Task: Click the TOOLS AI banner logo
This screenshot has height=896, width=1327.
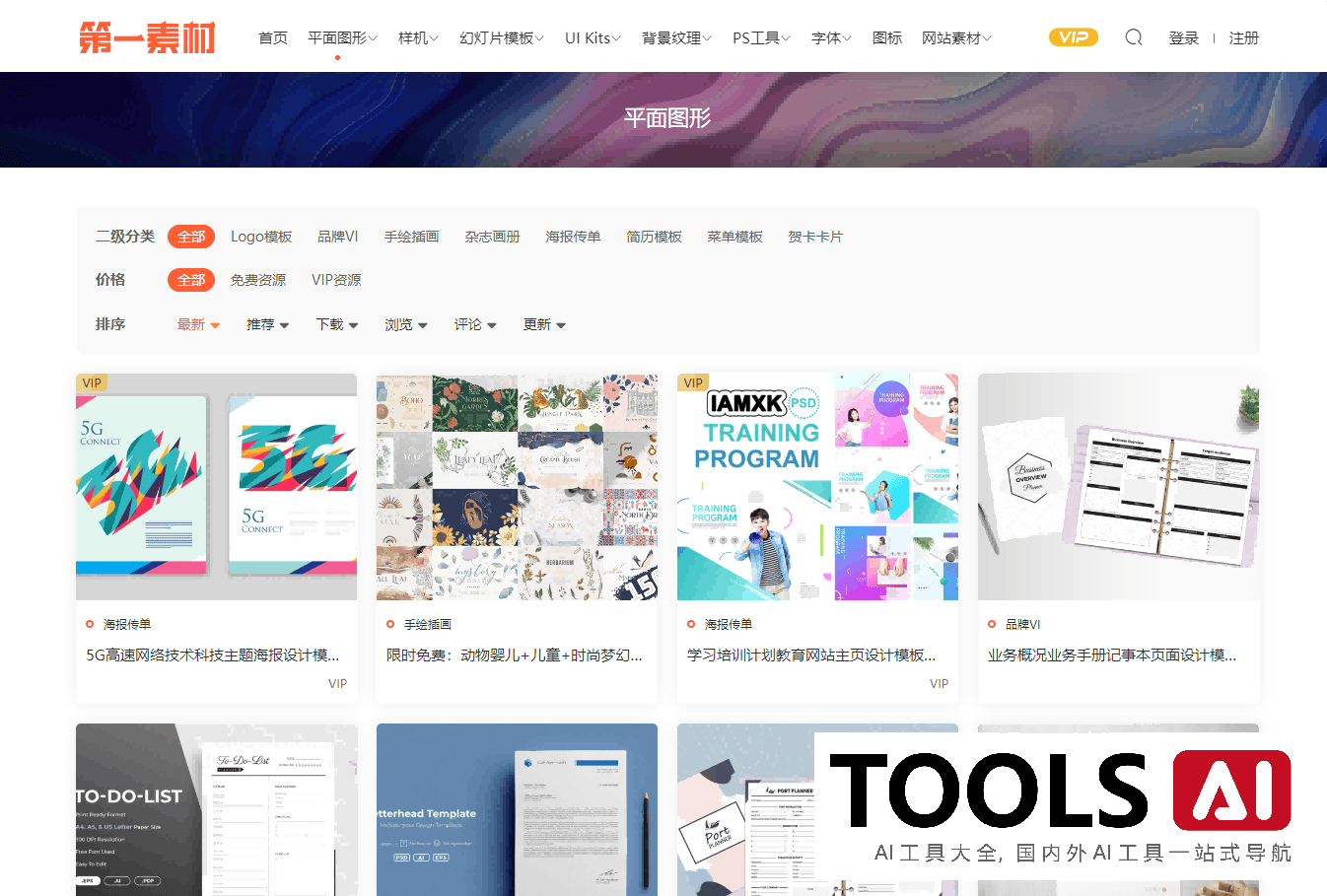Action: [x=1060, y=803]
